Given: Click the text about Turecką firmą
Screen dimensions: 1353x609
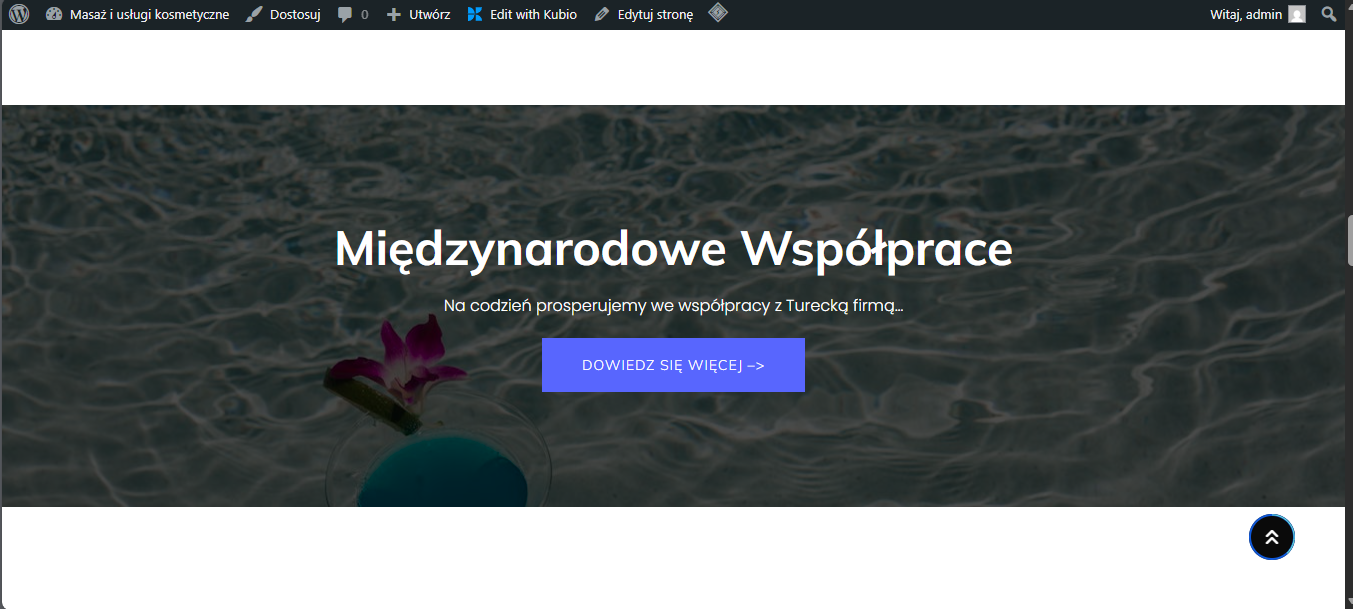Looking at the screenshot, I should click(673, 305).
